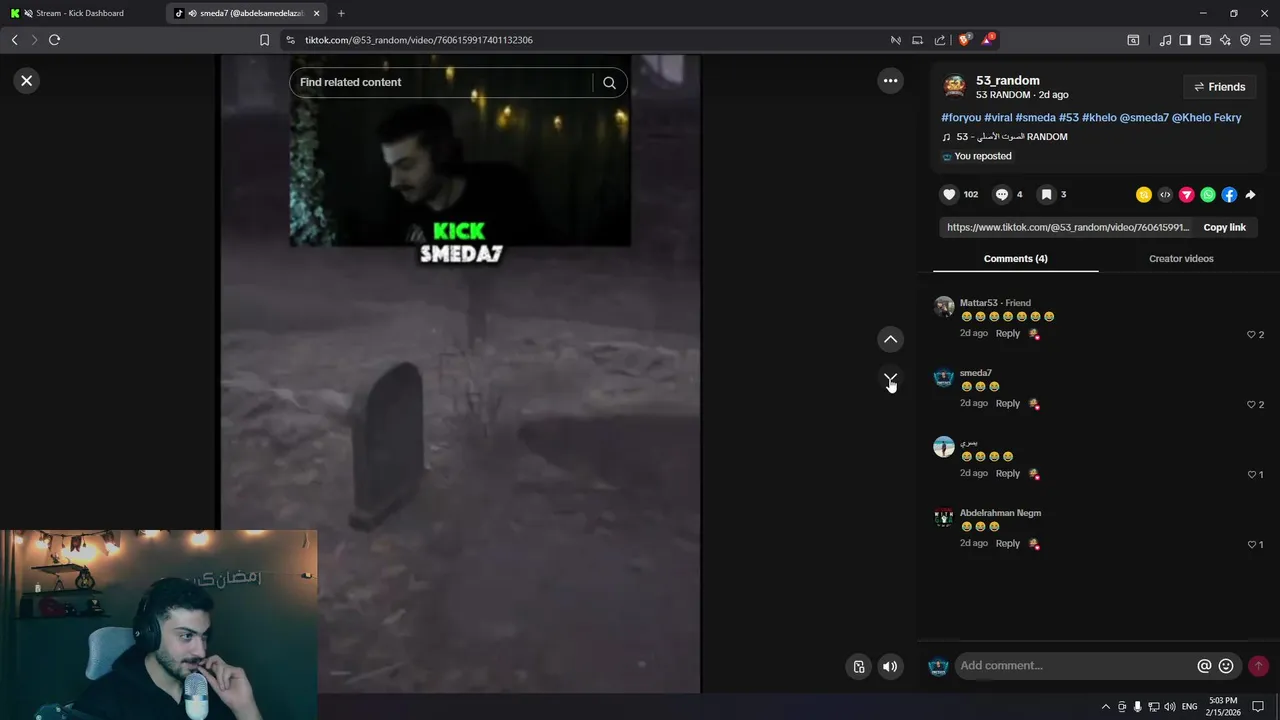The image size is (1280, 720).
Task: Open a new browser tab
Action: [x=341, y=13]
